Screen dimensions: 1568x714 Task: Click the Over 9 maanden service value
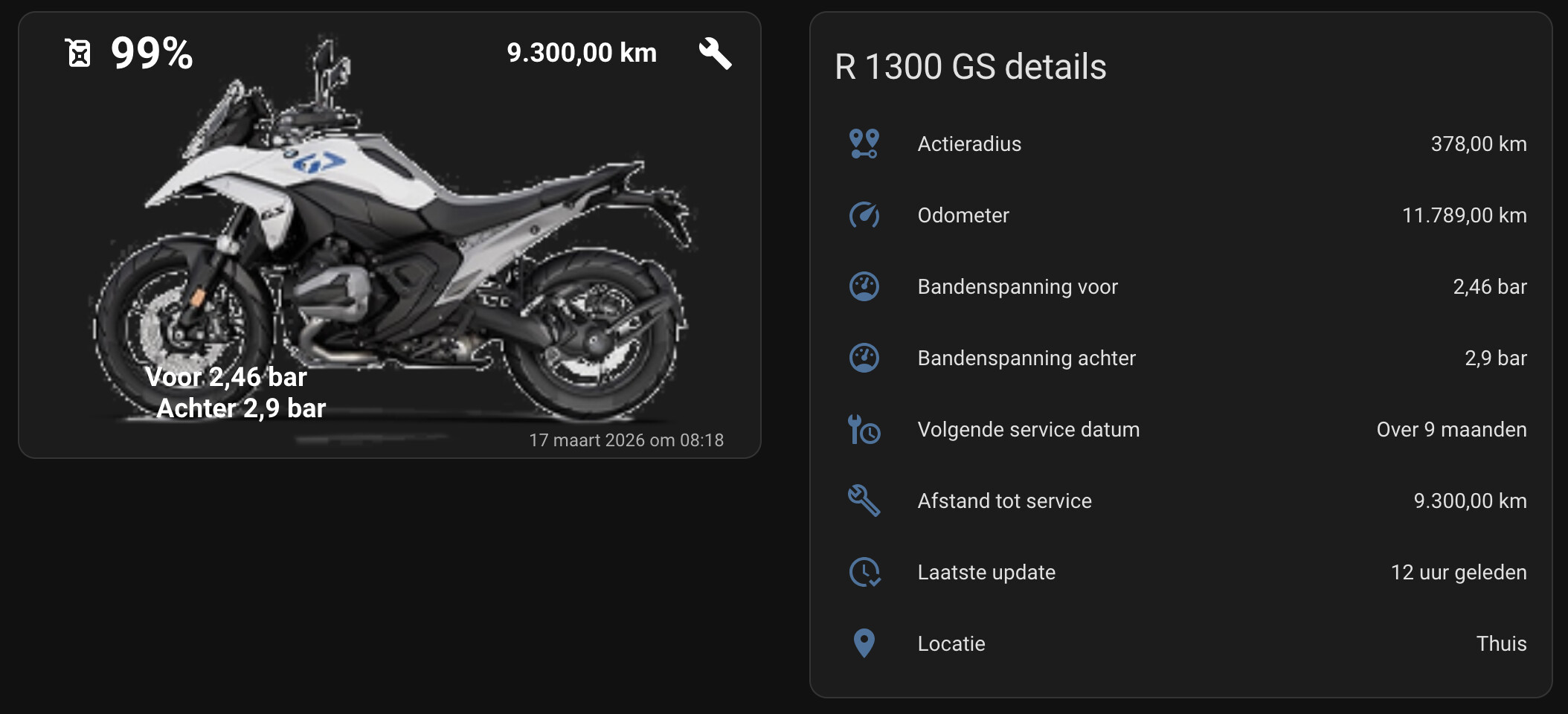coord(1451,429)
